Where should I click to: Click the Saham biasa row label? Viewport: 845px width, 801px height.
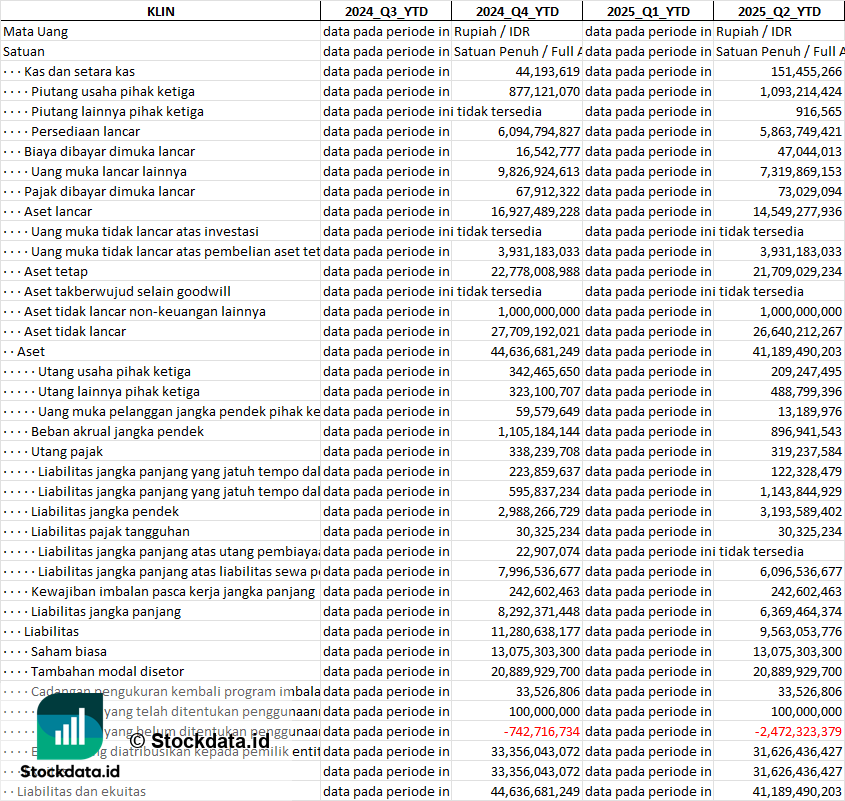tap(68, 652)
